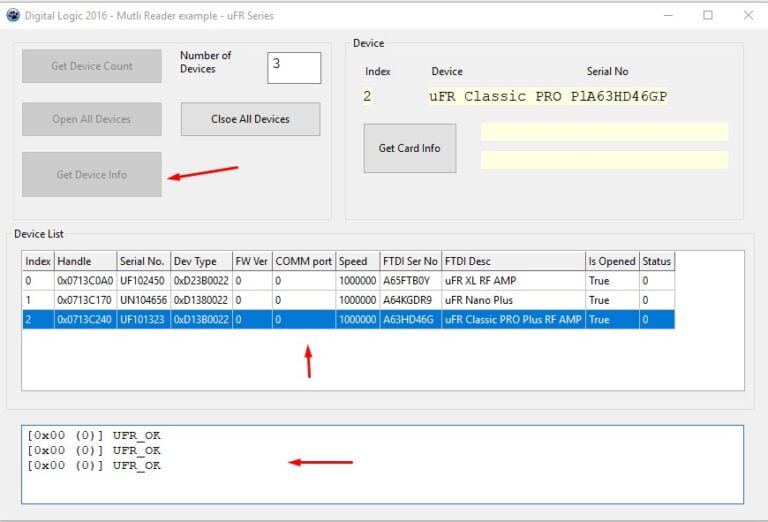Click the Is Opened column header
The height and width of the screenshot is (522, 768).
(x=612, y=261)
